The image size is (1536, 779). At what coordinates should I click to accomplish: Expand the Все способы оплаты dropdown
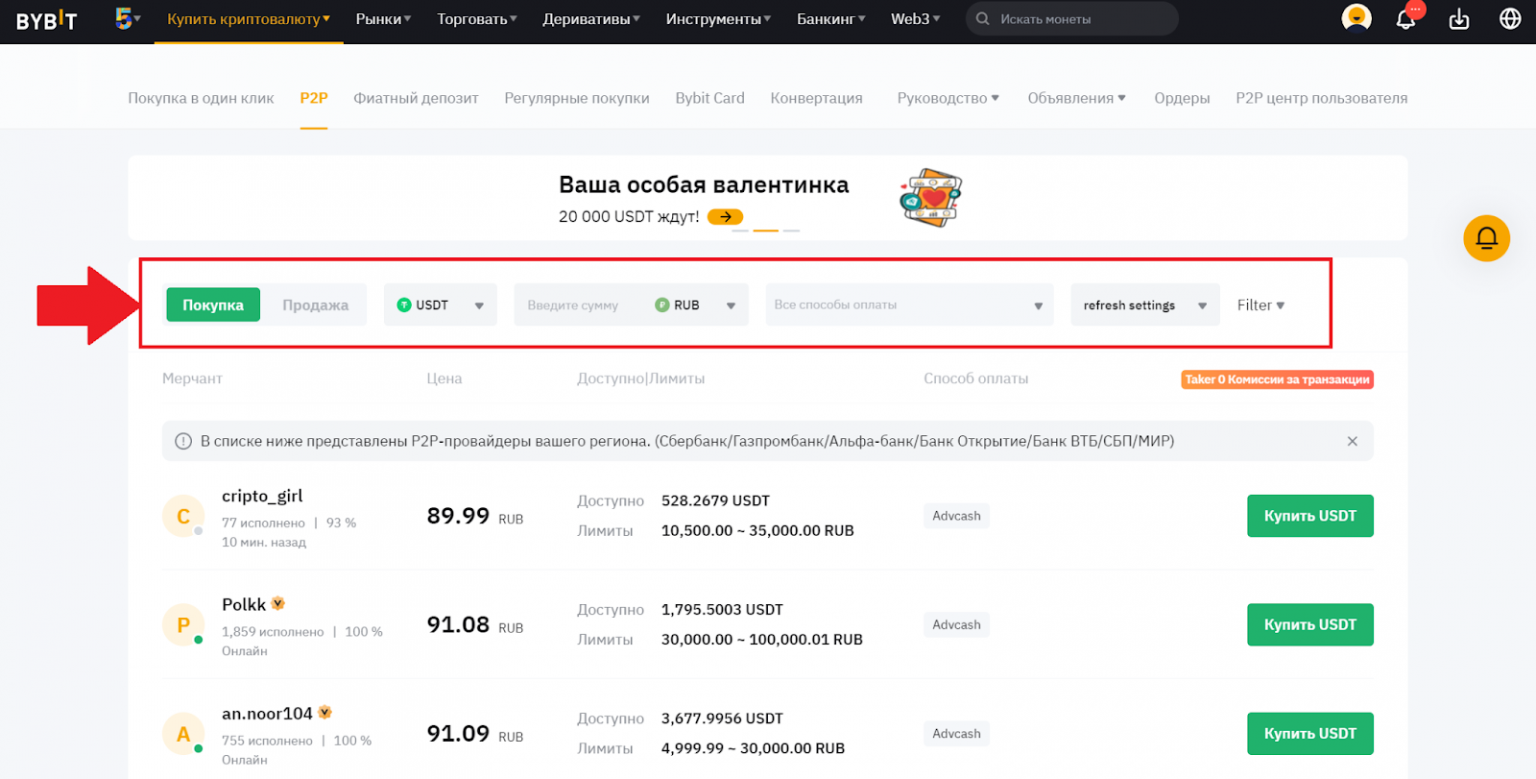coord(909,305)
